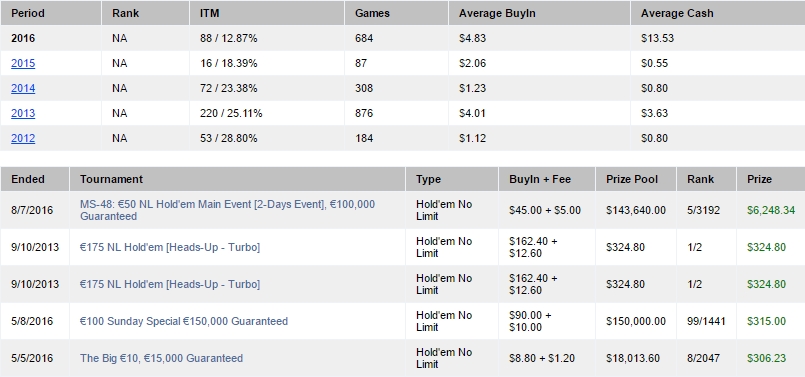Image resolution: width=805 pixels, height=377 pixels.
Task: Open the 2015 period link
Action: tap(23, 63)
